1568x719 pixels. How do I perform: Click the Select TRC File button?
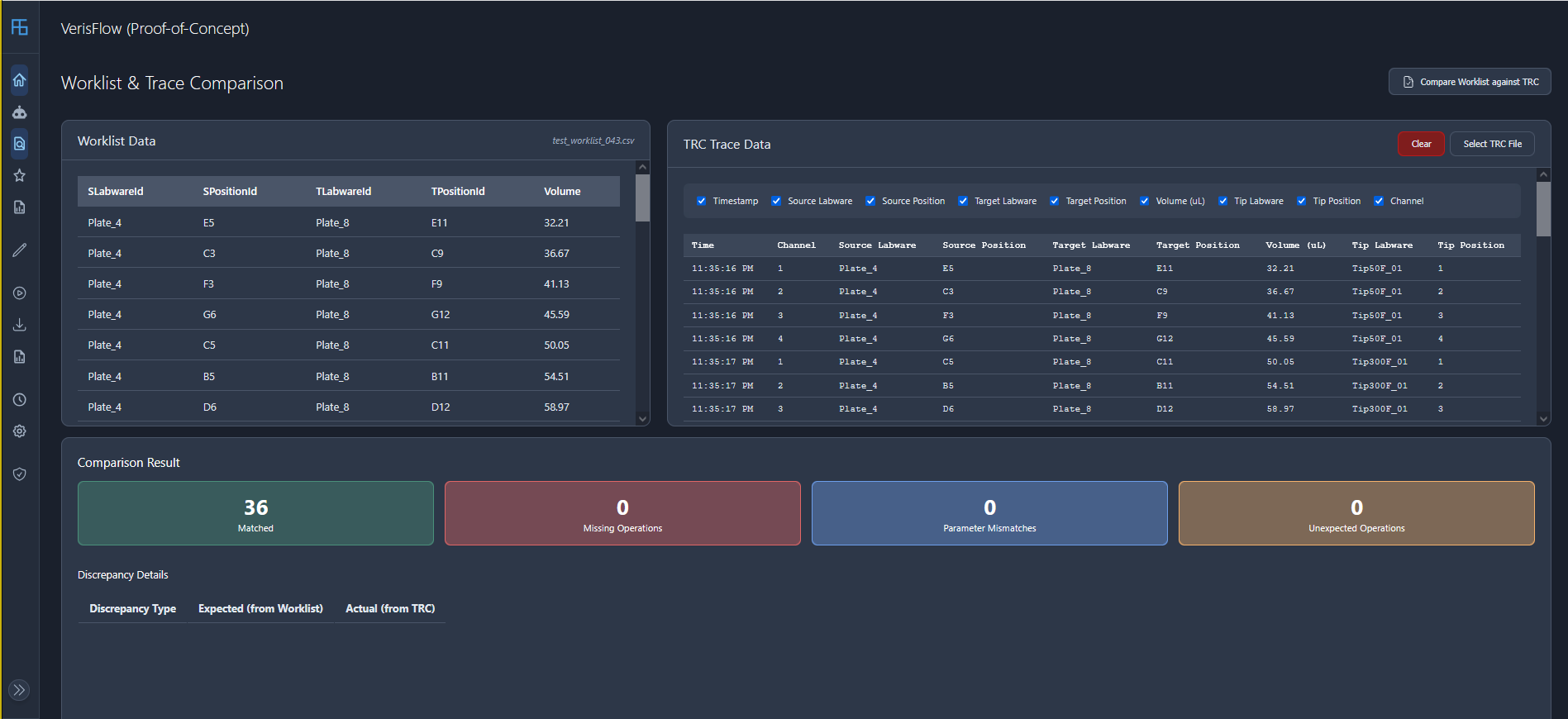click(x=1492, y=144)
